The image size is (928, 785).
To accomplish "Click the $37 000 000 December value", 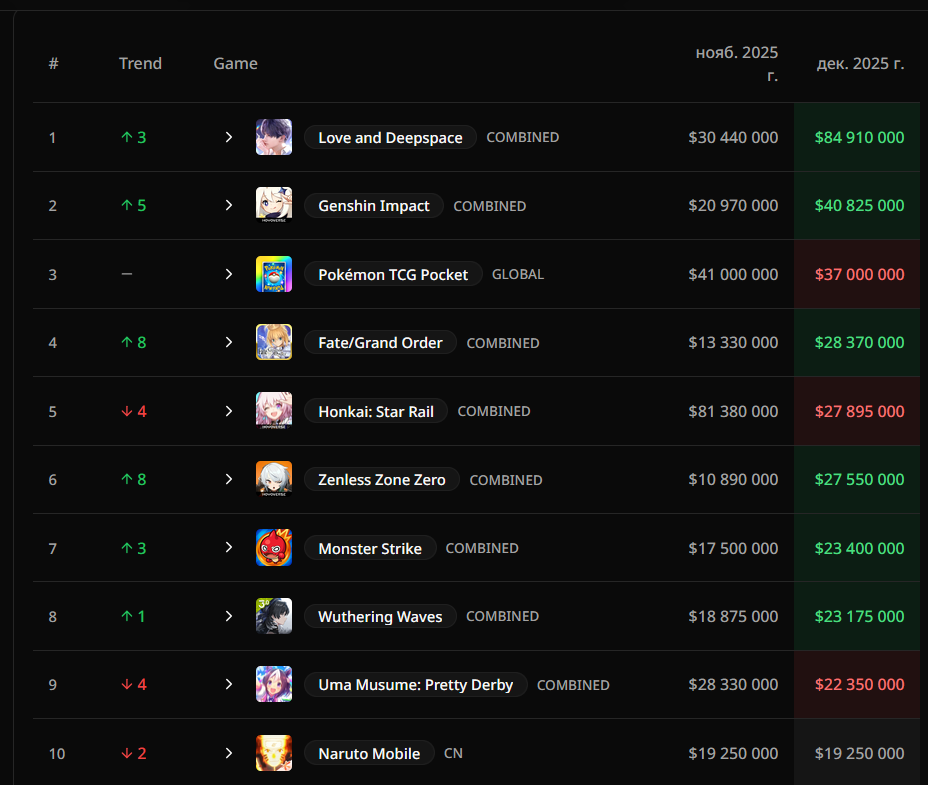I will [x=859, y=274].
